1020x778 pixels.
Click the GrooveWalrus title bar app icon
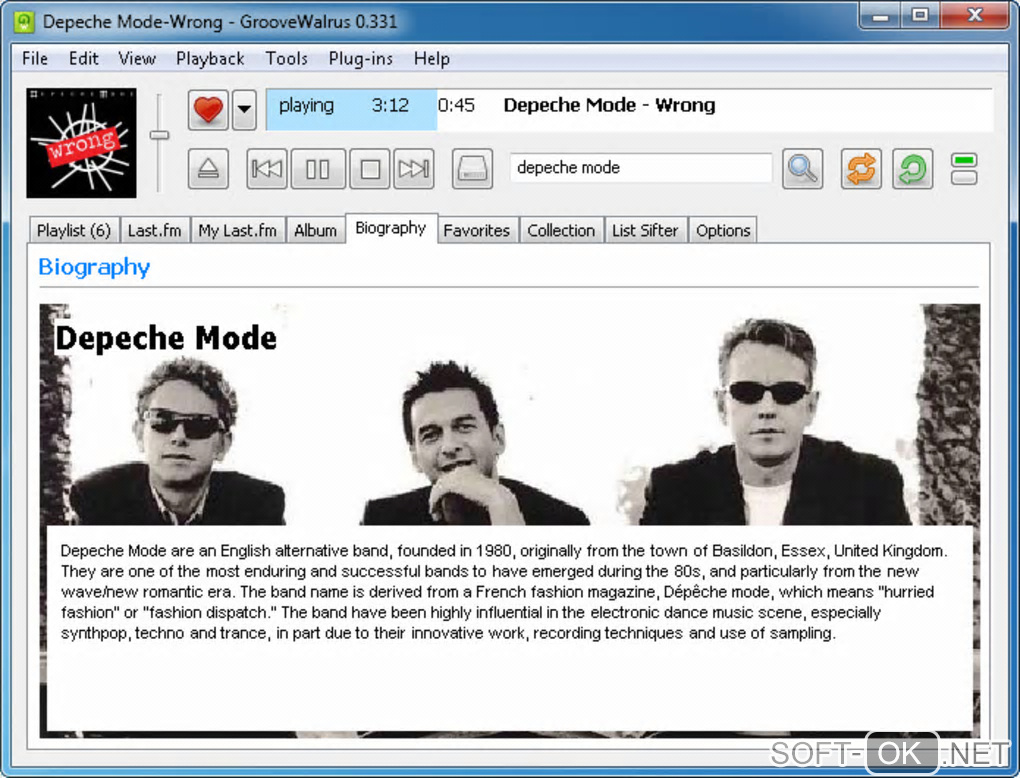24,21
